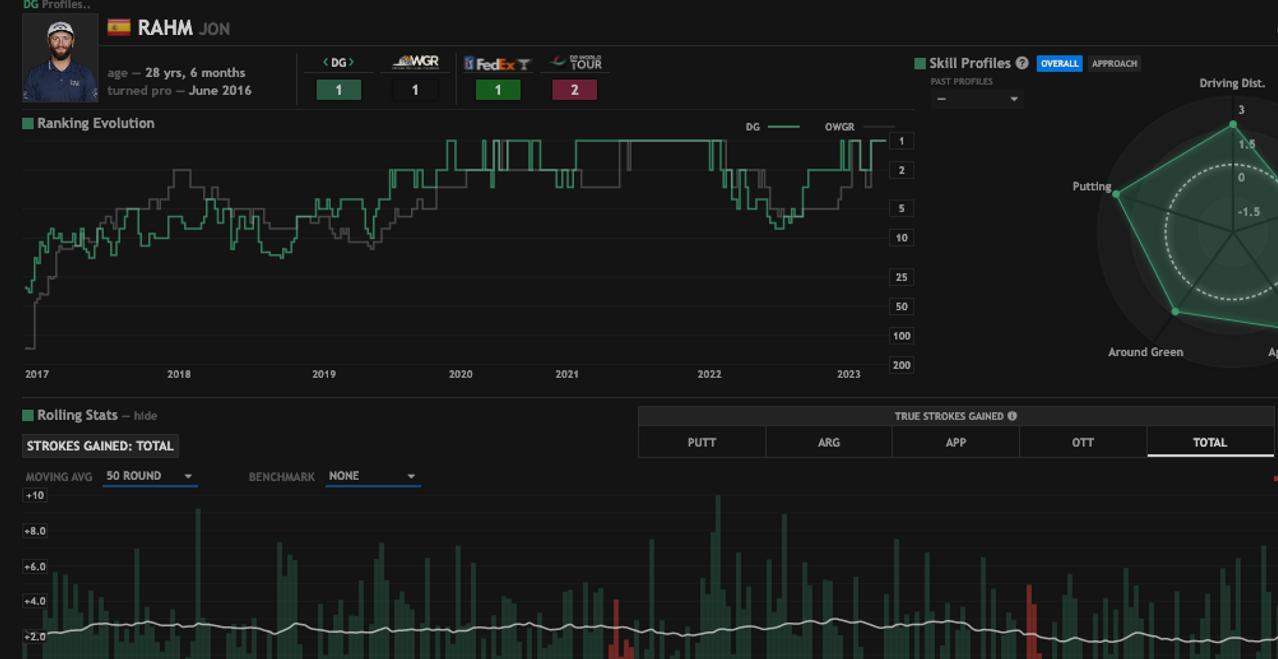Click the DP World Tour logo
Viewport: 1278px width, 659px height.
point(574,62)
